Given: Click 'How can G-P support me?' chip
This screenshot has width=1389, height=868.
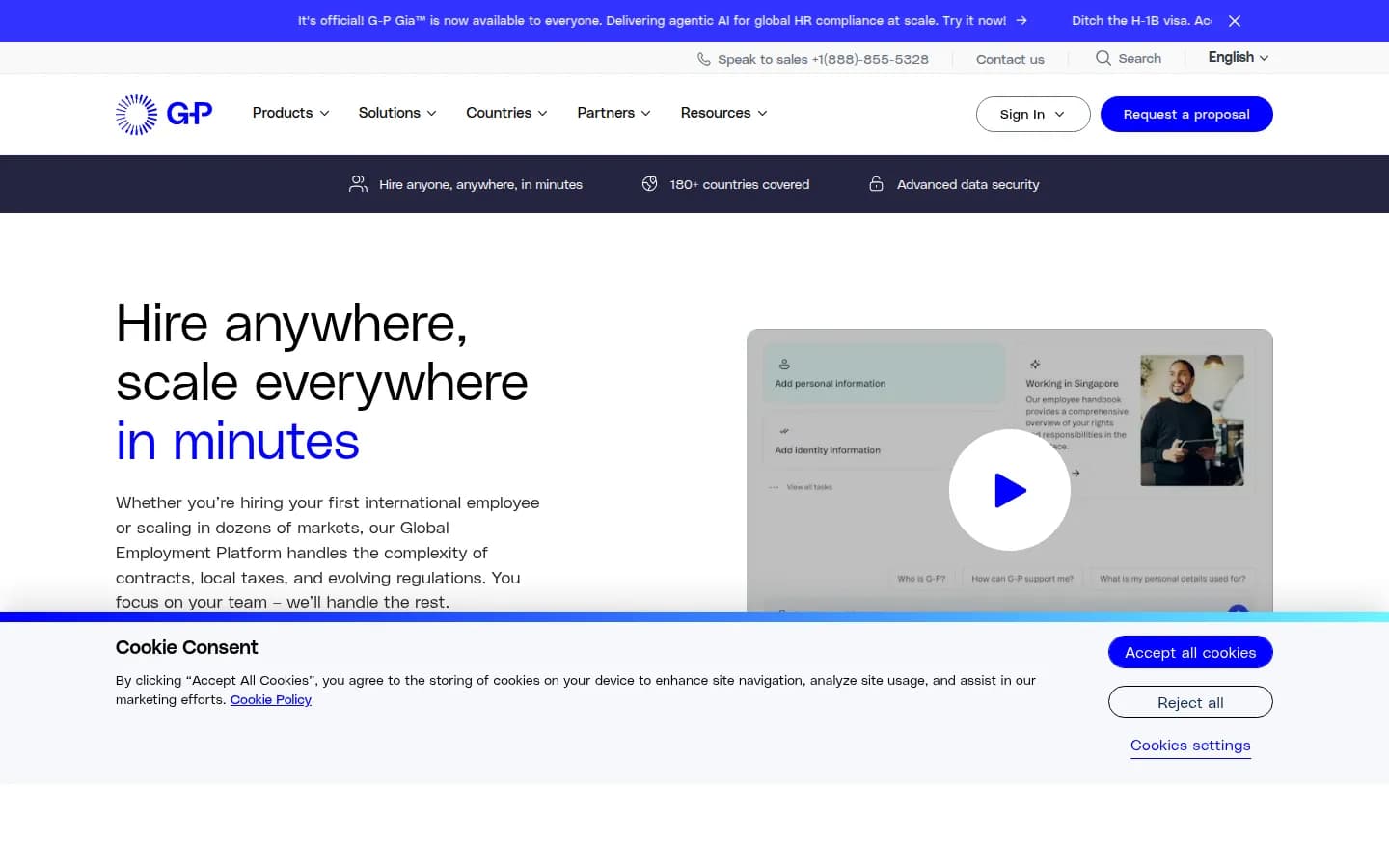Looking at the screenshot, I should (1022, 579).
